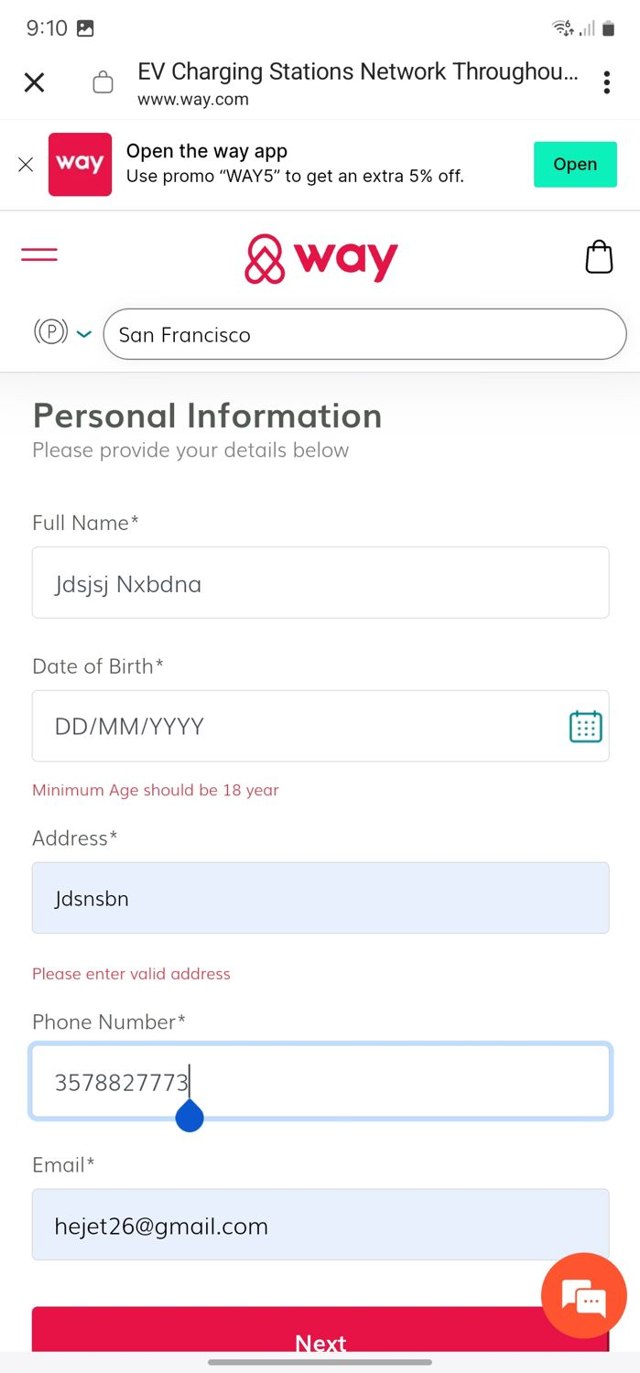Tap the blue text cursor handle
Screen dimensions: 640x1373
coord(189,1116)
